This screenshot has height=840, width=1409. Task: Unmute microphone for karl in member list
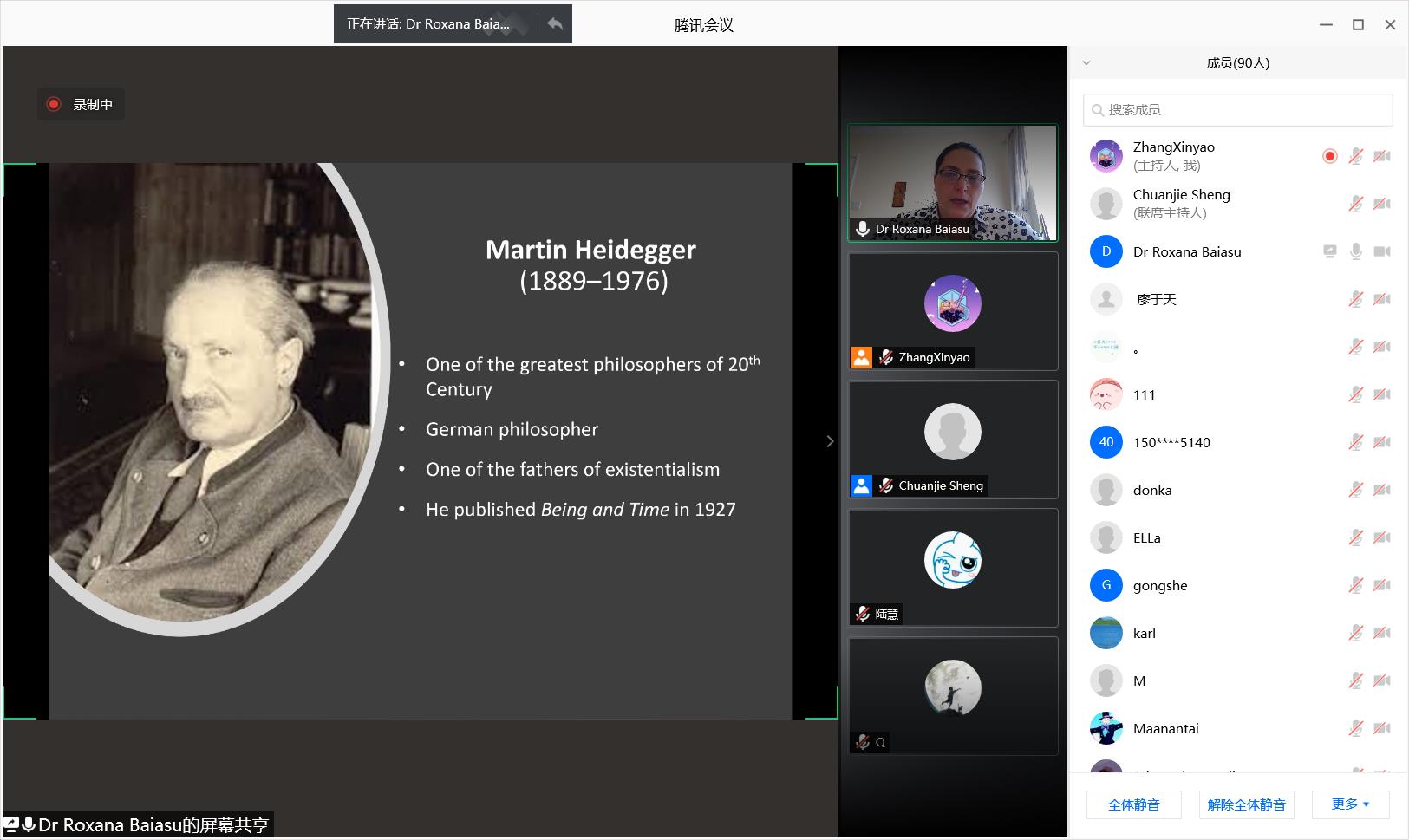(1355, 633)
